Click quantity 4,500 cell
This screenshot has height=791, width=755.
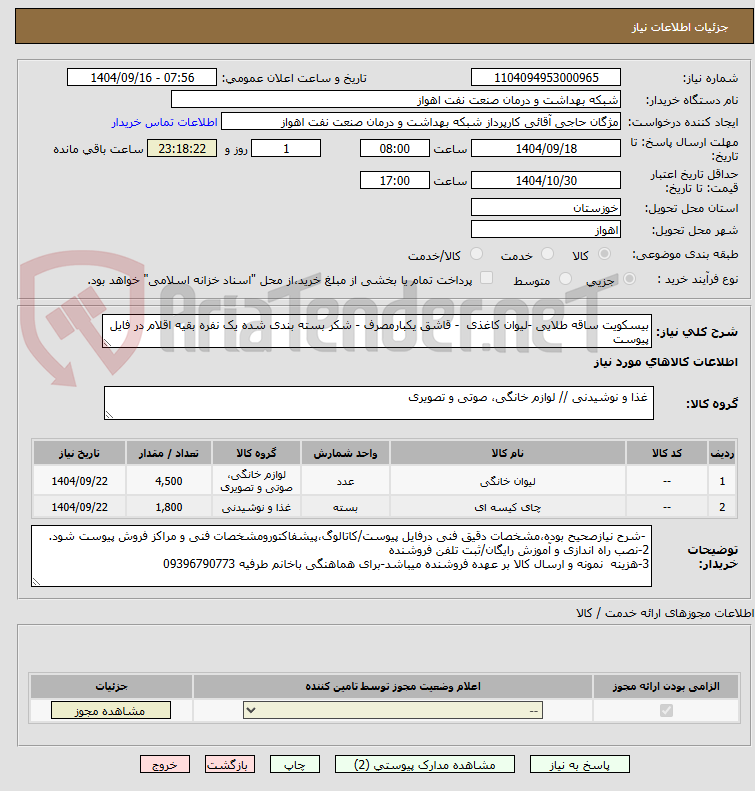click(x=169, y=481)
